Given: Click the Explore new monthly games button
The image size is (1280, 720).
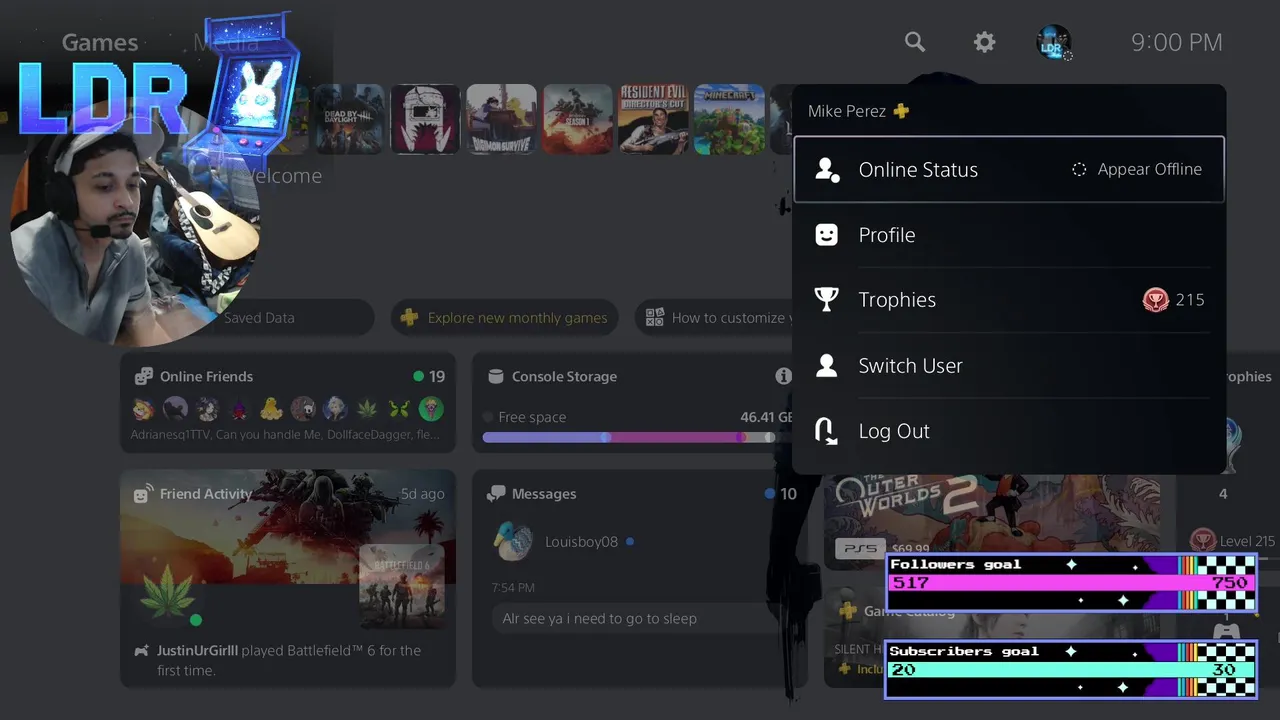Looking at the screenshot, I should pos(505,318).
